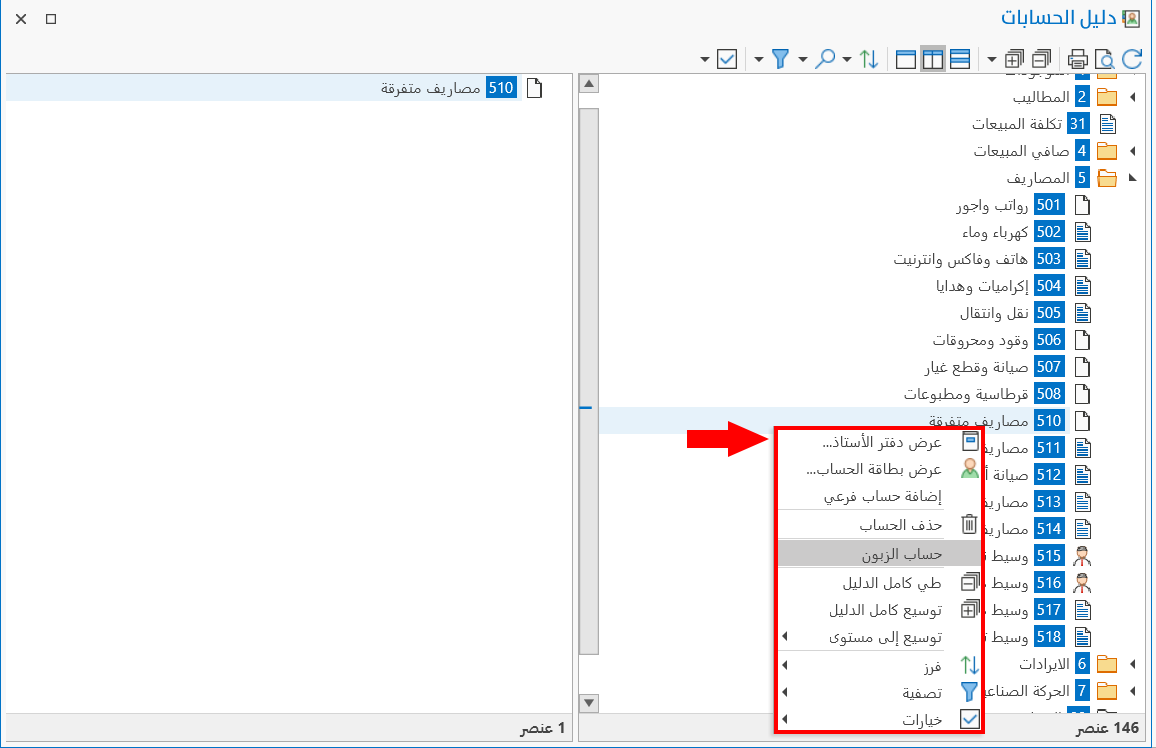Expand the المصاريف folder in the tree

click(1130, 177)
